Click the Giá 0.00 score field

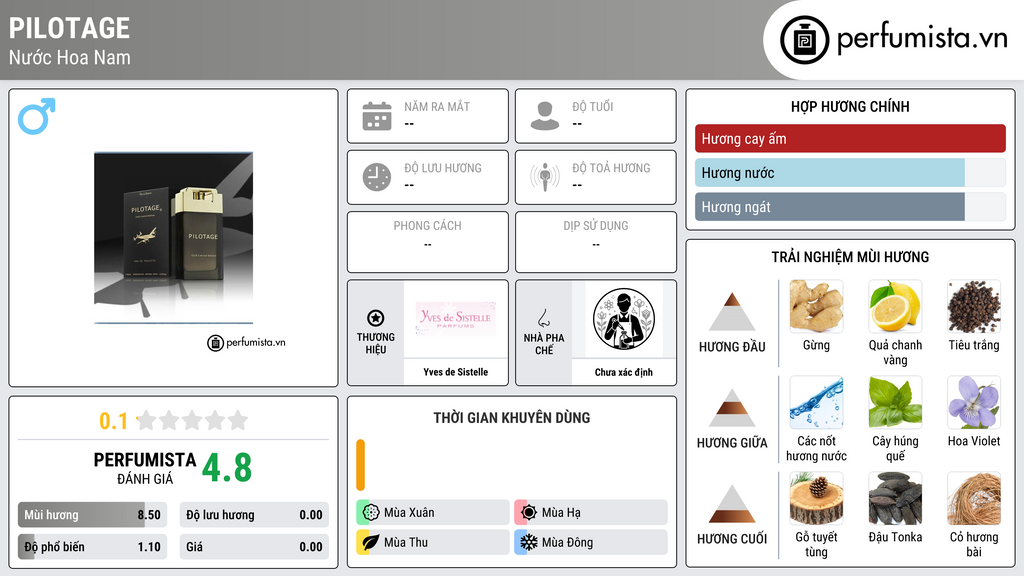point(254,547)
